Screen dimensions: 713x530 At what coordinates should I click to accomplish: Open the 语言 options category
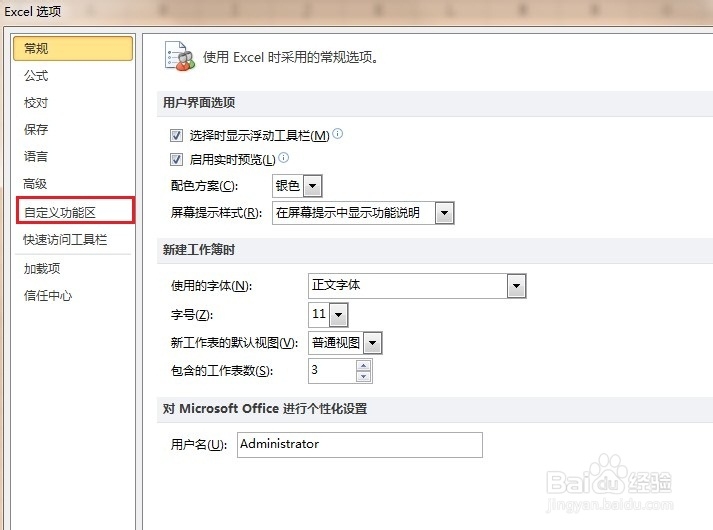click(x=36, y=157)
